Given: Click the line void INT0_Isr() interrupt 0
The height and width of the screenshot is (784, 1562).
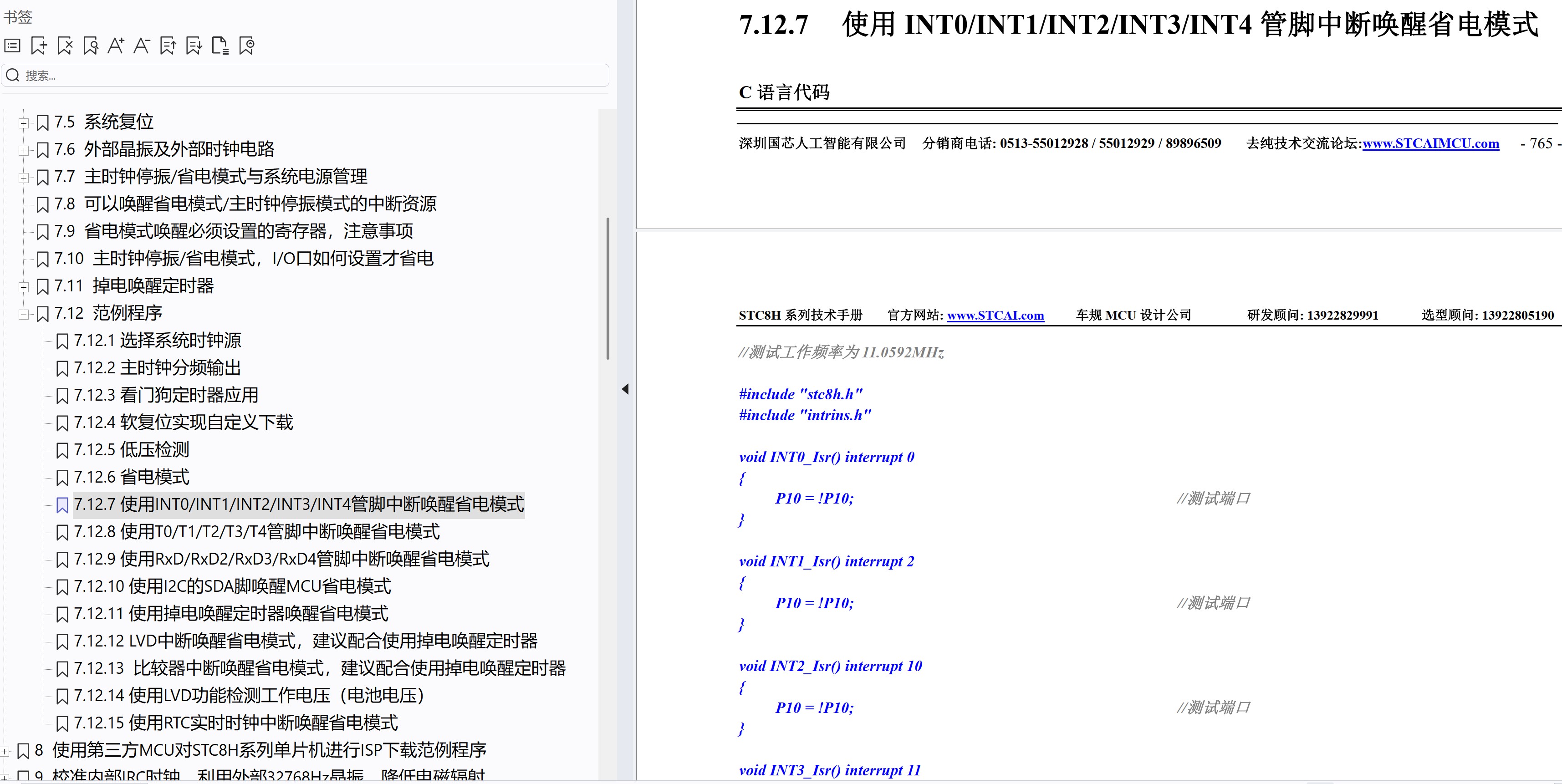Looking at the screenshot, I should coord(827,457).
